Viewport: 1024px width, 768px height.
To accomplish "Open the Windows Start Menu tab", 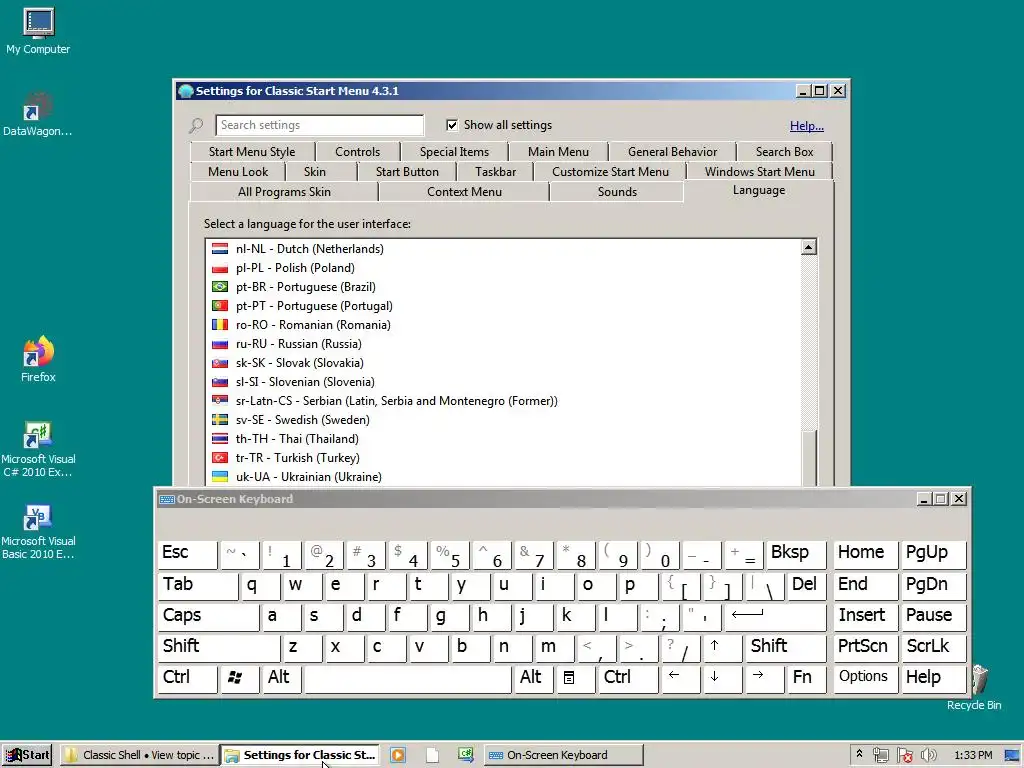I will [x=760, y=172].
